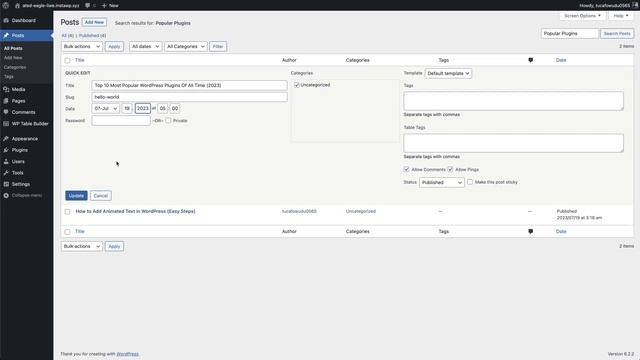640x360 pixels.
Task: Open Add New submenu under Posts
Action: [x=13, y=58]
